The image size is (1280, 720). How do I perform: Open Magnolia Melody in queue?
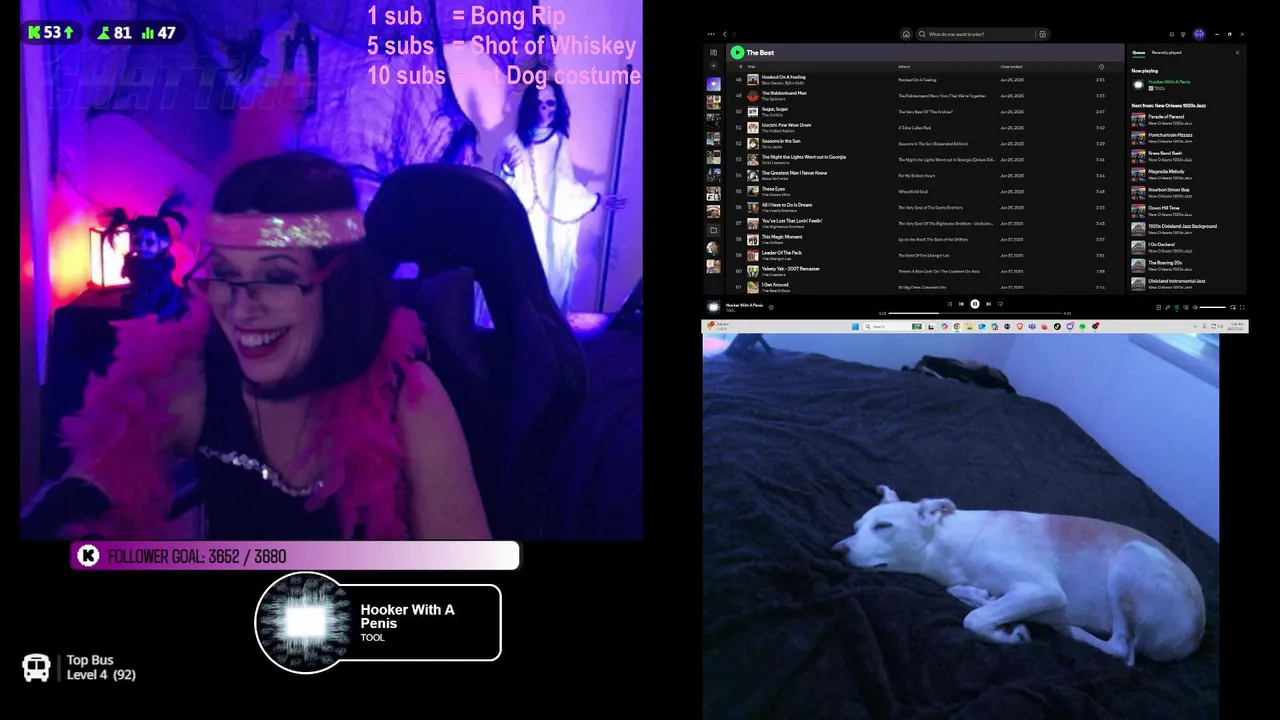pos(1186,173)
